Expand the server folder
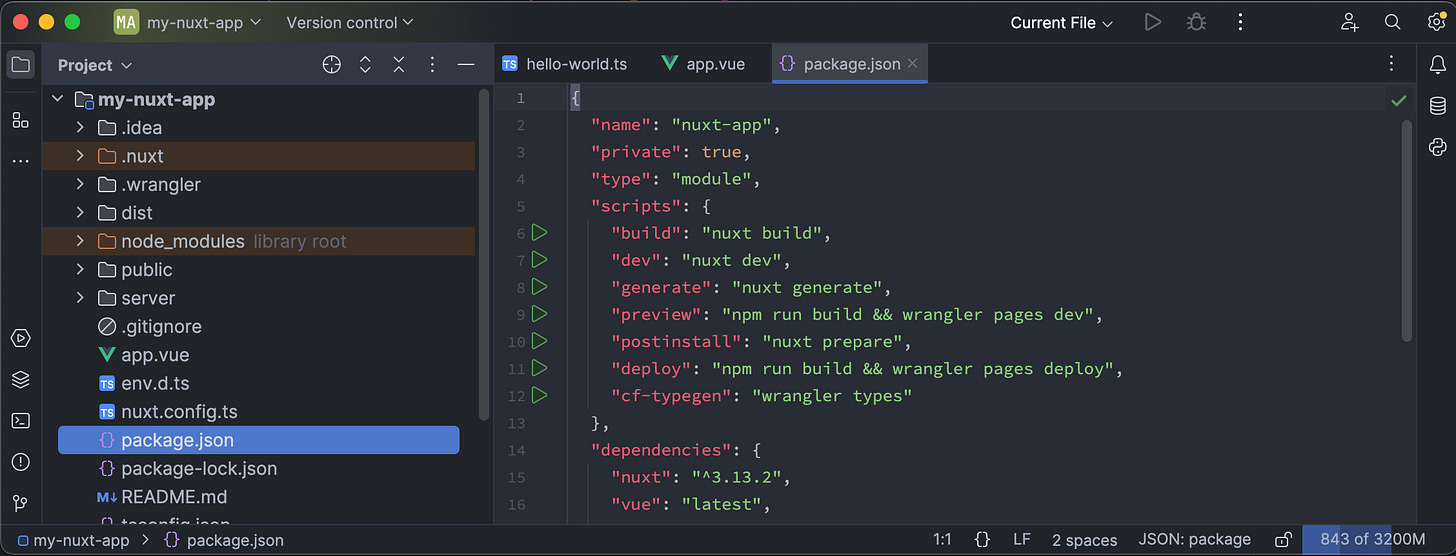The image size is (1456, 556). coord(81,298)
